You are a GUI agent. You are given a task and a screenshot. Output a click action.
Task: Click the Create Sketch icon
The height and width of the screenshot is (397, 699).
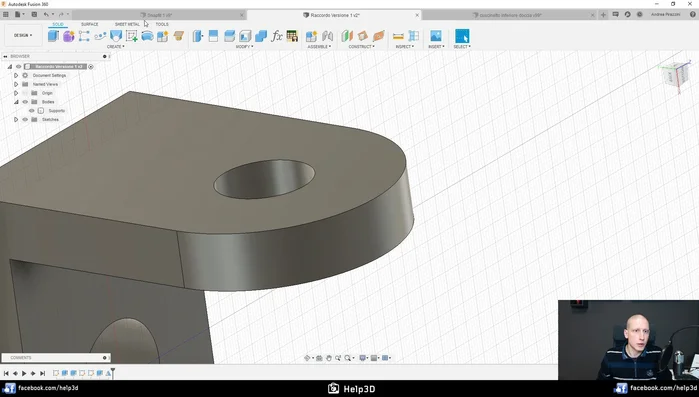pyautogui.click(x=132, y=36)
